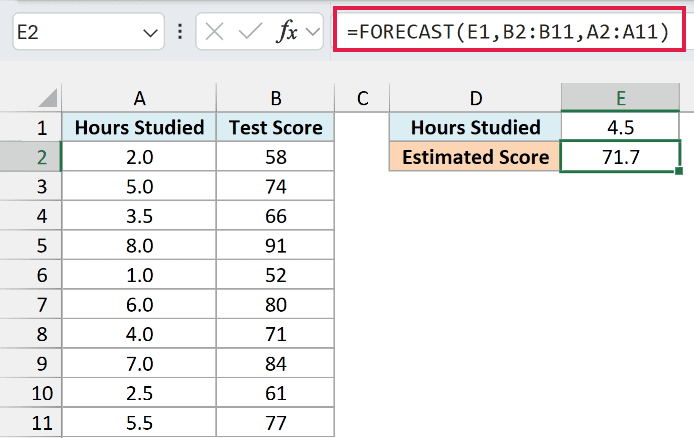Select row 6 header

(x=31, y=275)
